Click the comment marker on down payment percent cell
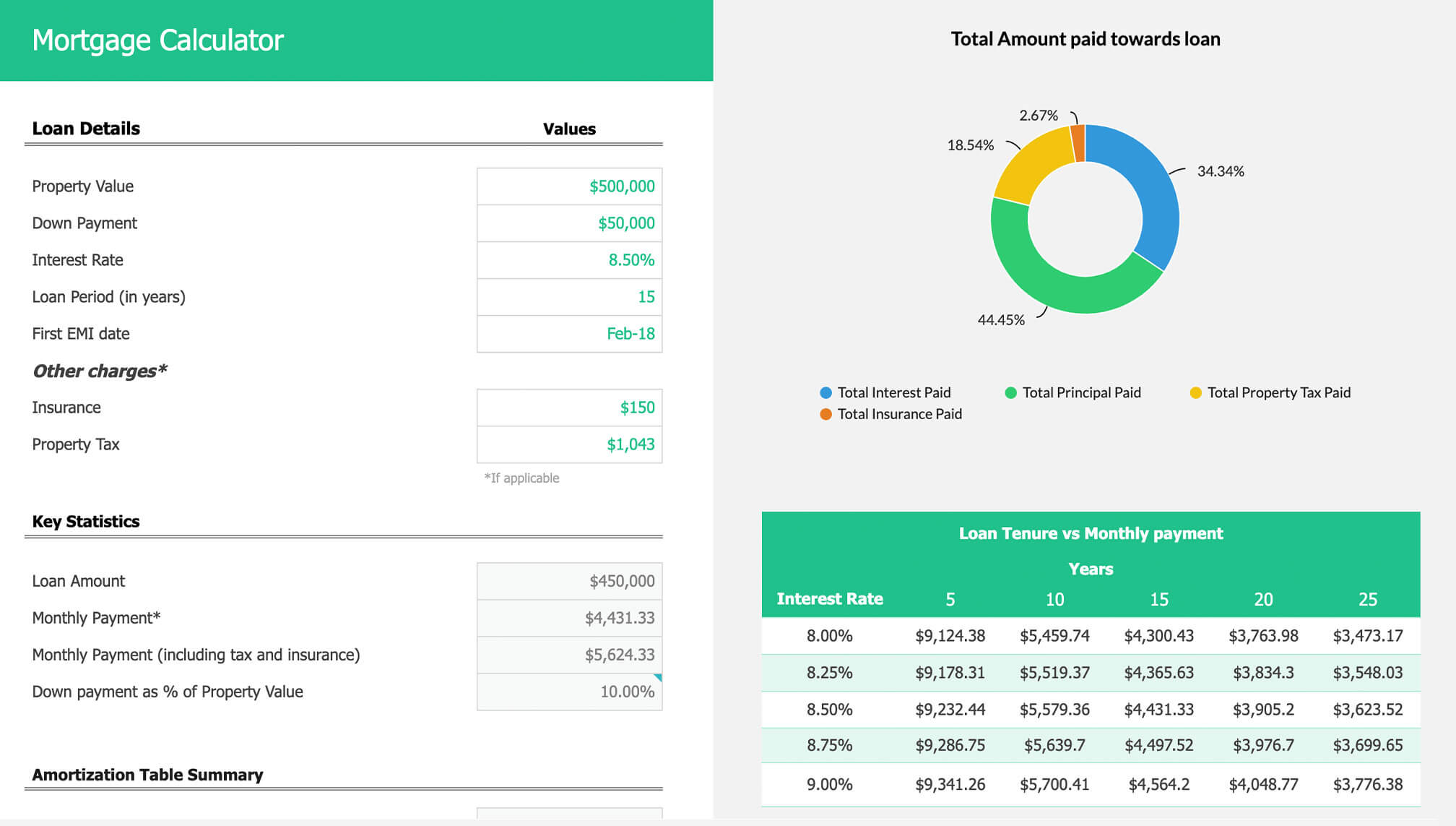 [x=658, y=677]
